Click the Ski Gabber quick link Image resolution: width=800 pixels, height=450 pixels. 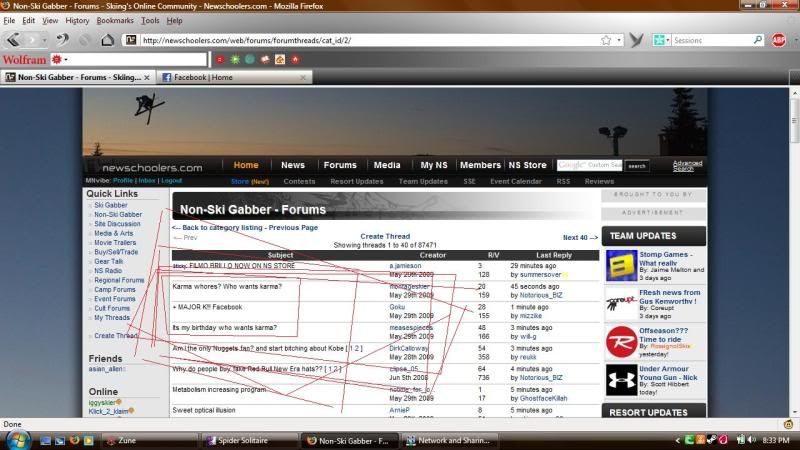pos(111,204)
